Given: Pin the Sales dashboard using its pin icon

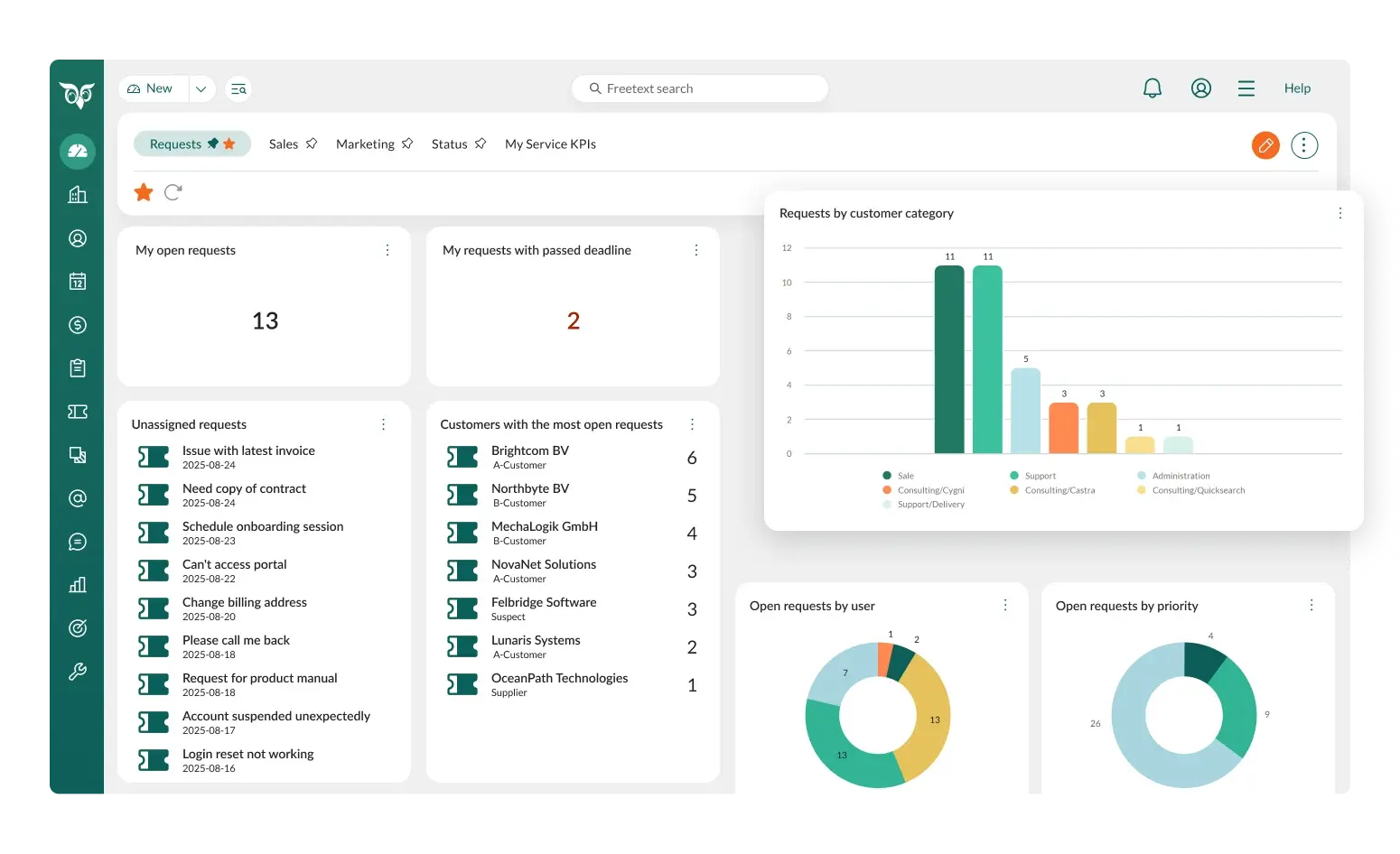Looking at the screenshot, I should tap(311, 143).
